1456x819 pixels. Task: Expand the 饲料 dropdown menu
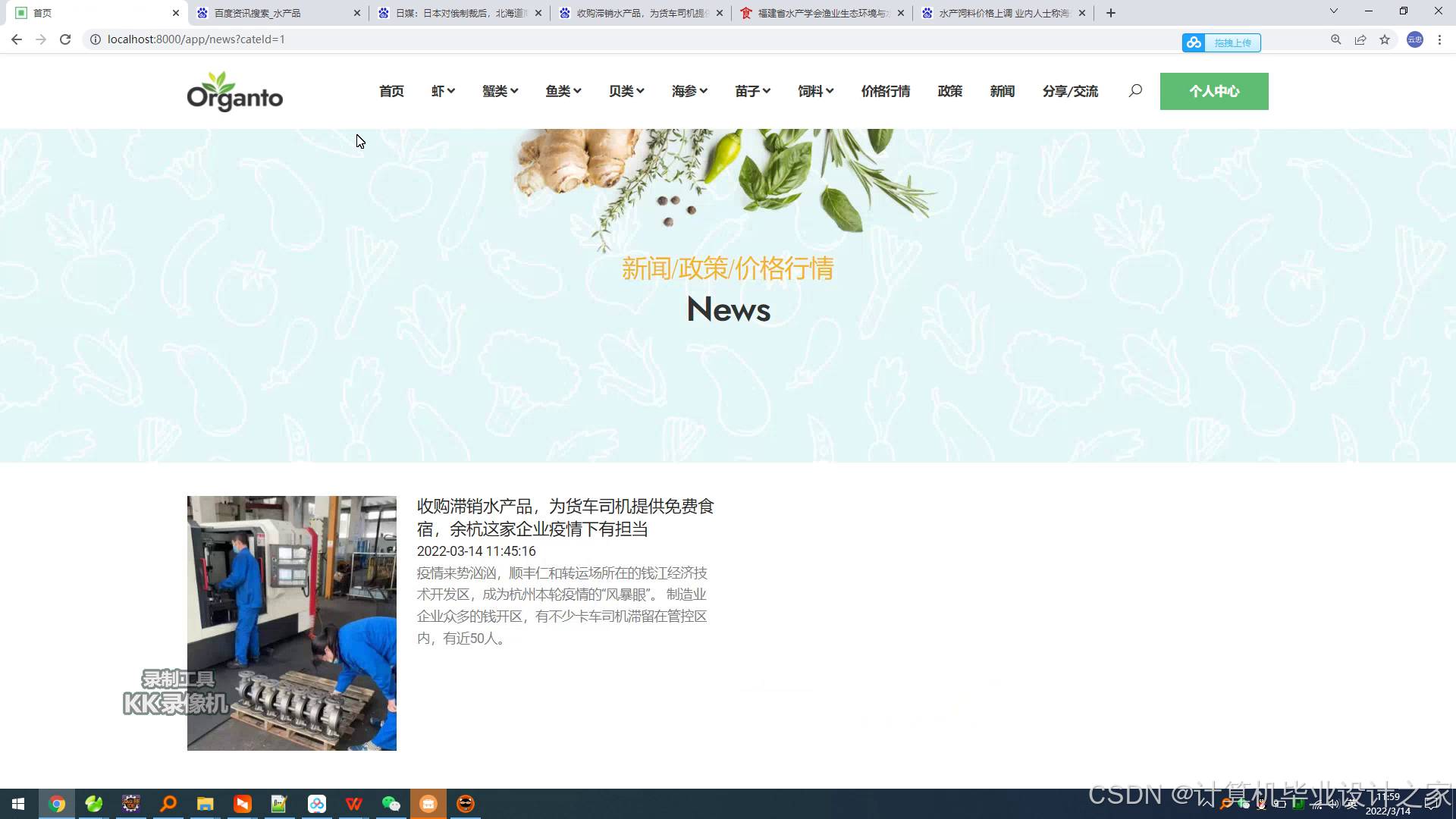815,91
